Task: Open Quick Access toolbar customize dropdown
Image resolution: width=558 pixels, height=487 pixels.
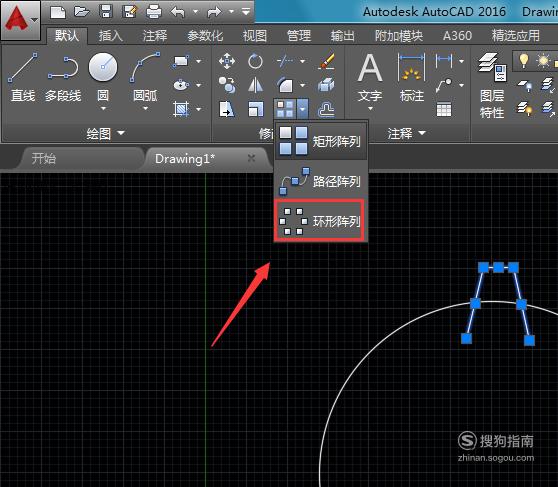Action: [246, 12]
